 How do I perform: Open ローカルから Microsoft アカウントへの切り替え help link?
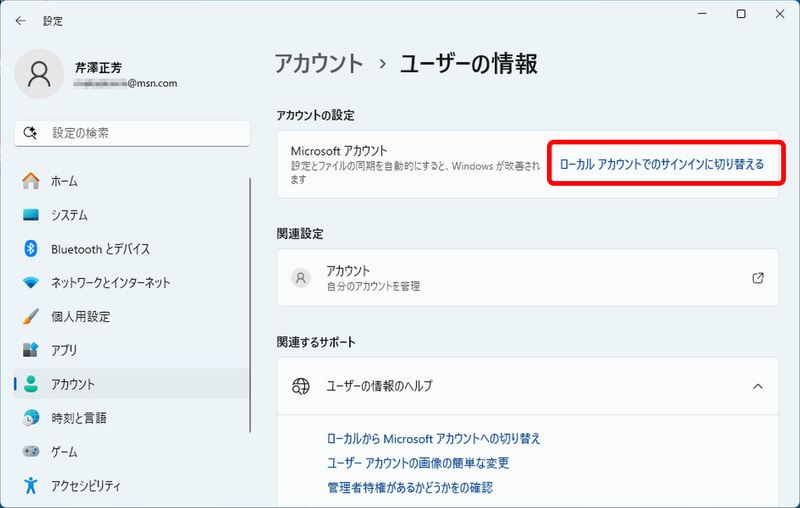pyautogui.click(x=433, y=439)
